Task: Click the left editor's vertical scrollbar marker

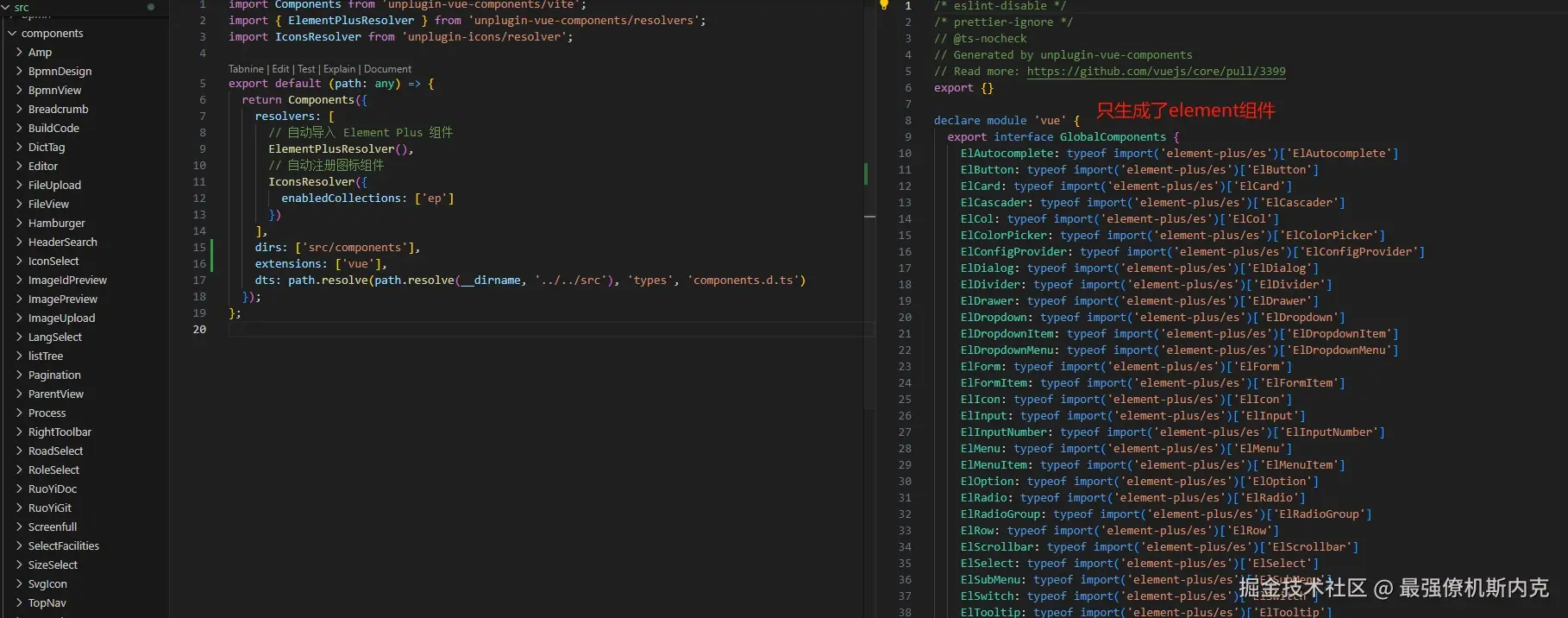Action: click(x=869, y=216)
